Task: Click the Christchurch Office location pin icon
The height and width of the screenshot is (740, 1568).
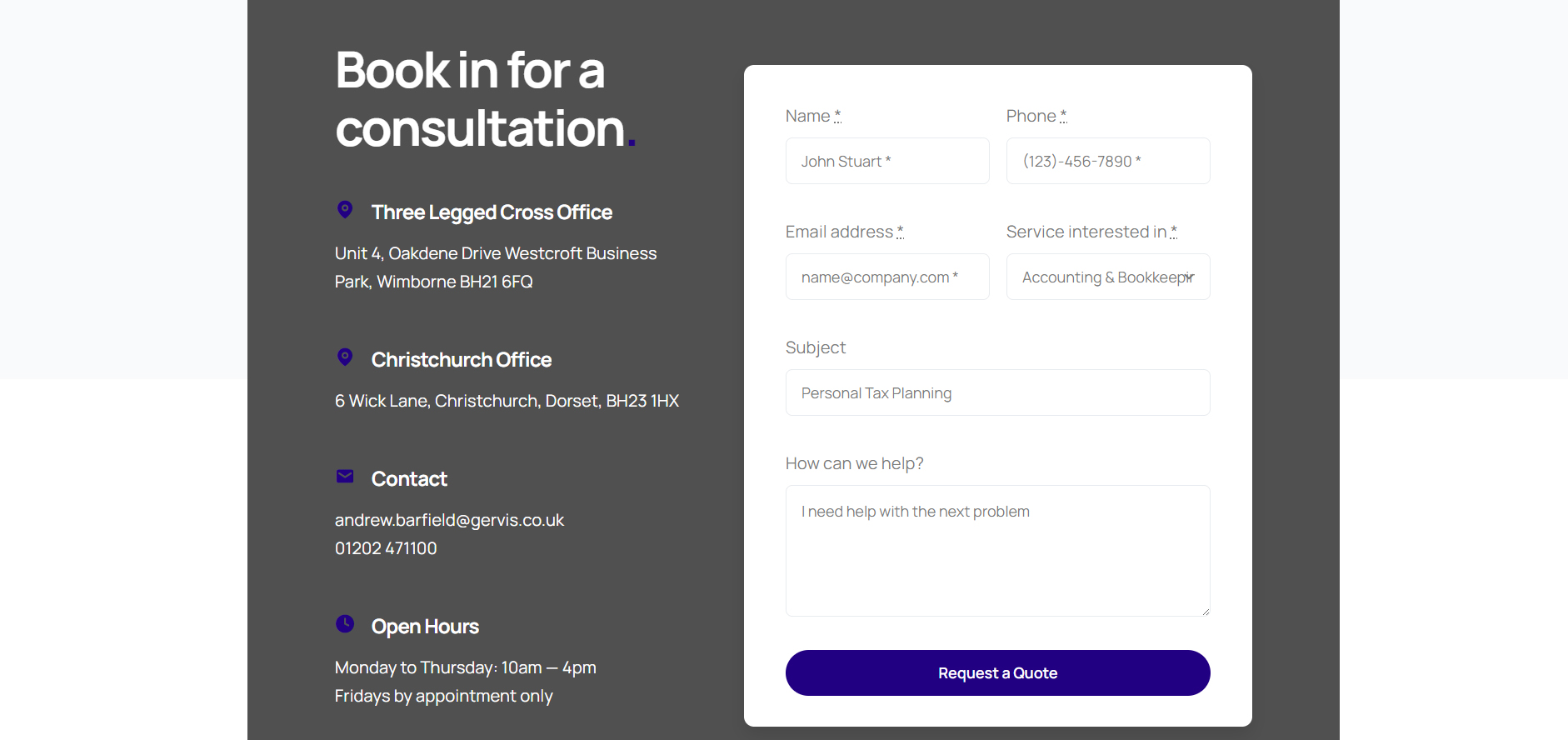Action: [x=345, y=357]
